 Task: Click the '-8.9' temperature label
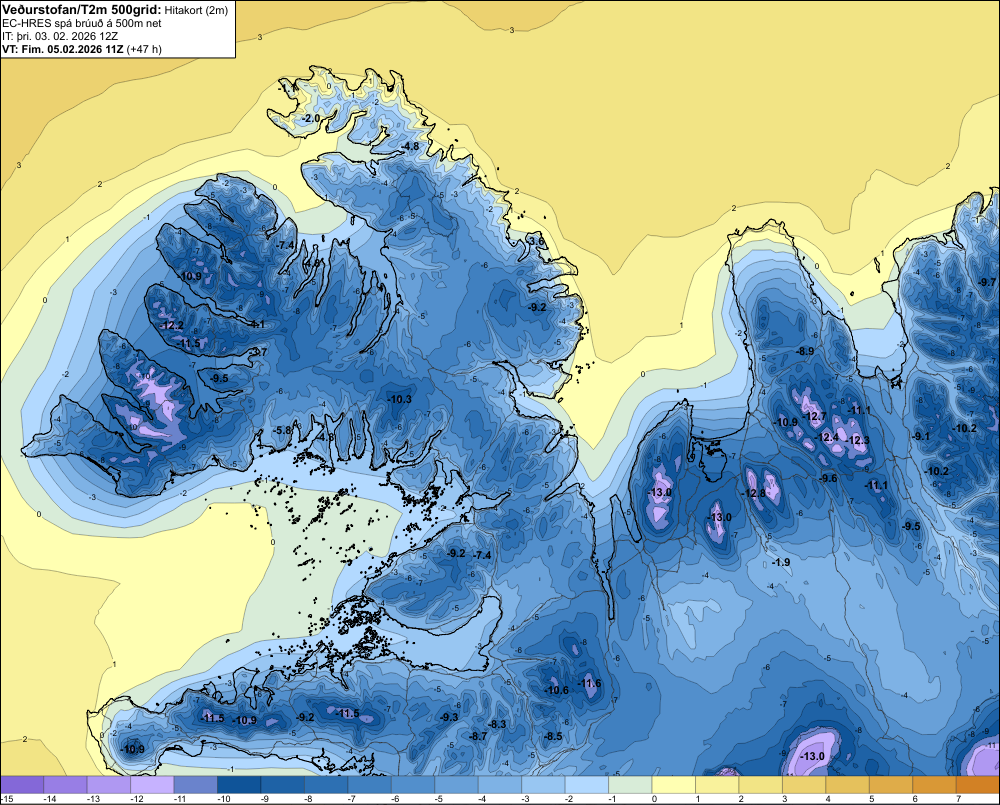805,351
